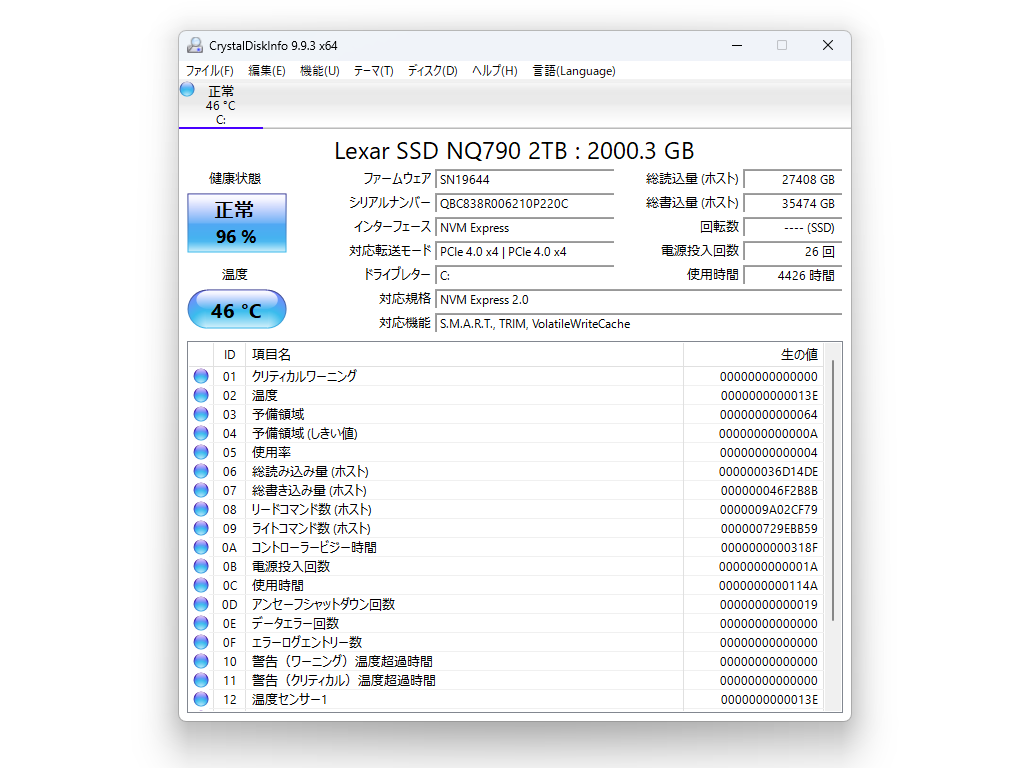
Task: Click status orb for row 06 総読み込み量
Action: [x=201, y=471]
